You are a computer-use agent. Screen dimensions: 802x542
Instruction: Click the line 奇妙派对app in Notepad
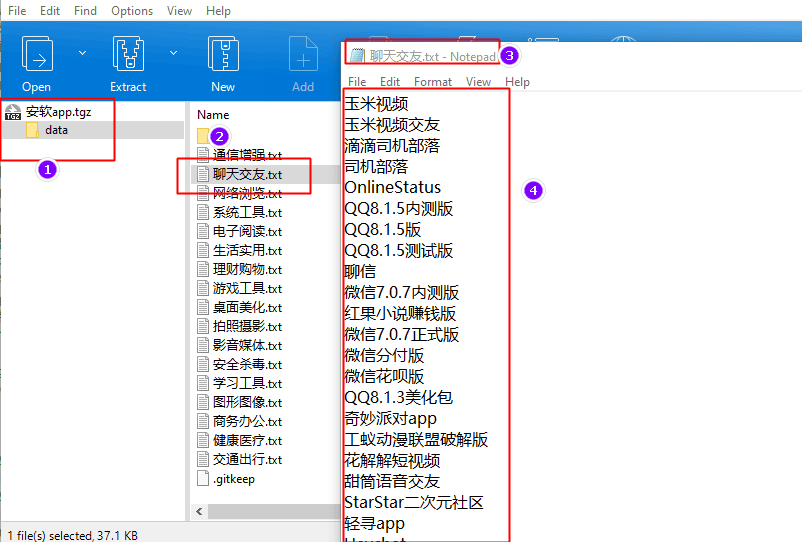[x=390, y=418]
